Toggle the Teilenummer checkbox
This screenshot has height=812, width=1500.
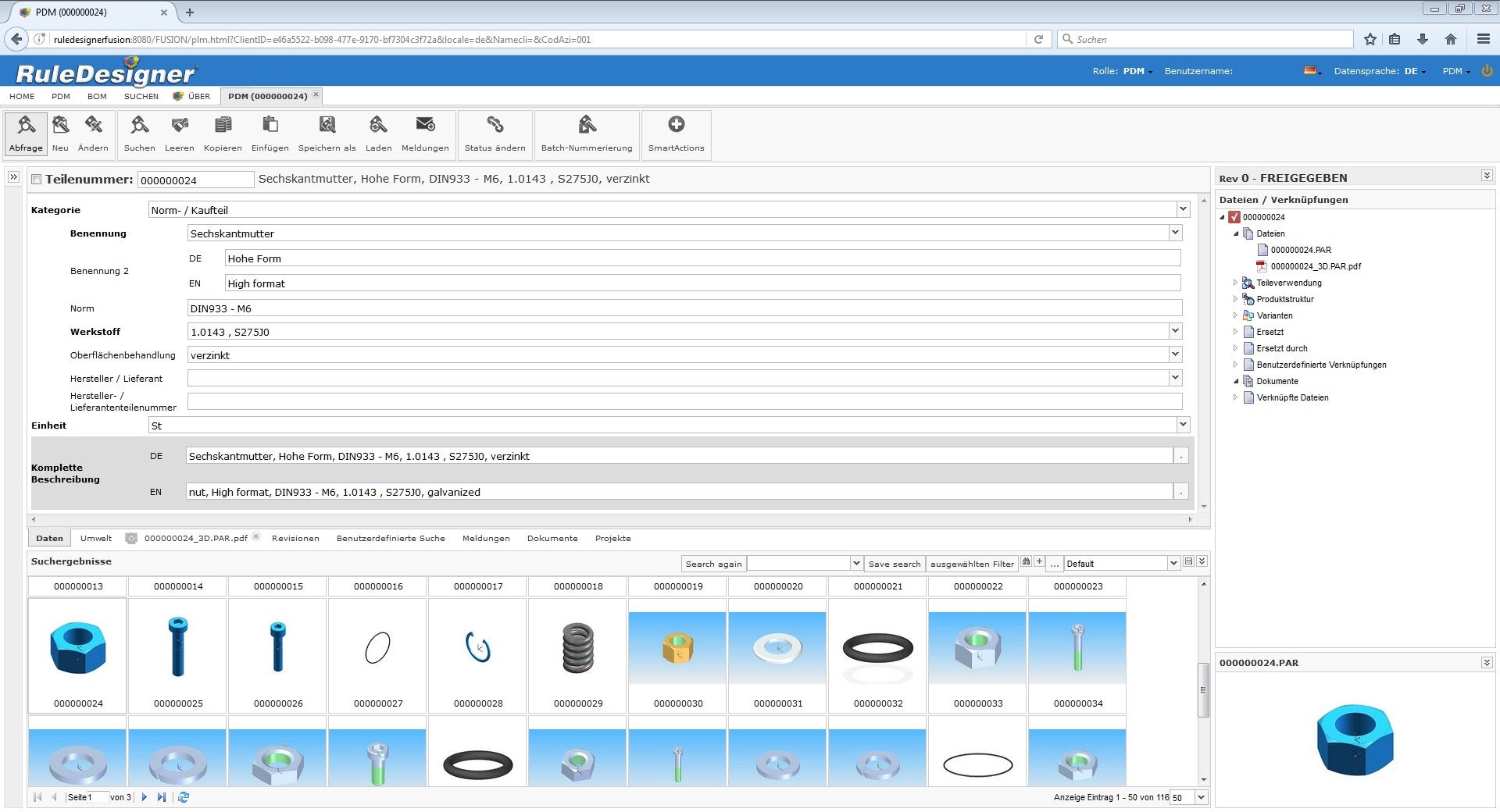click(x=36, y=180)
